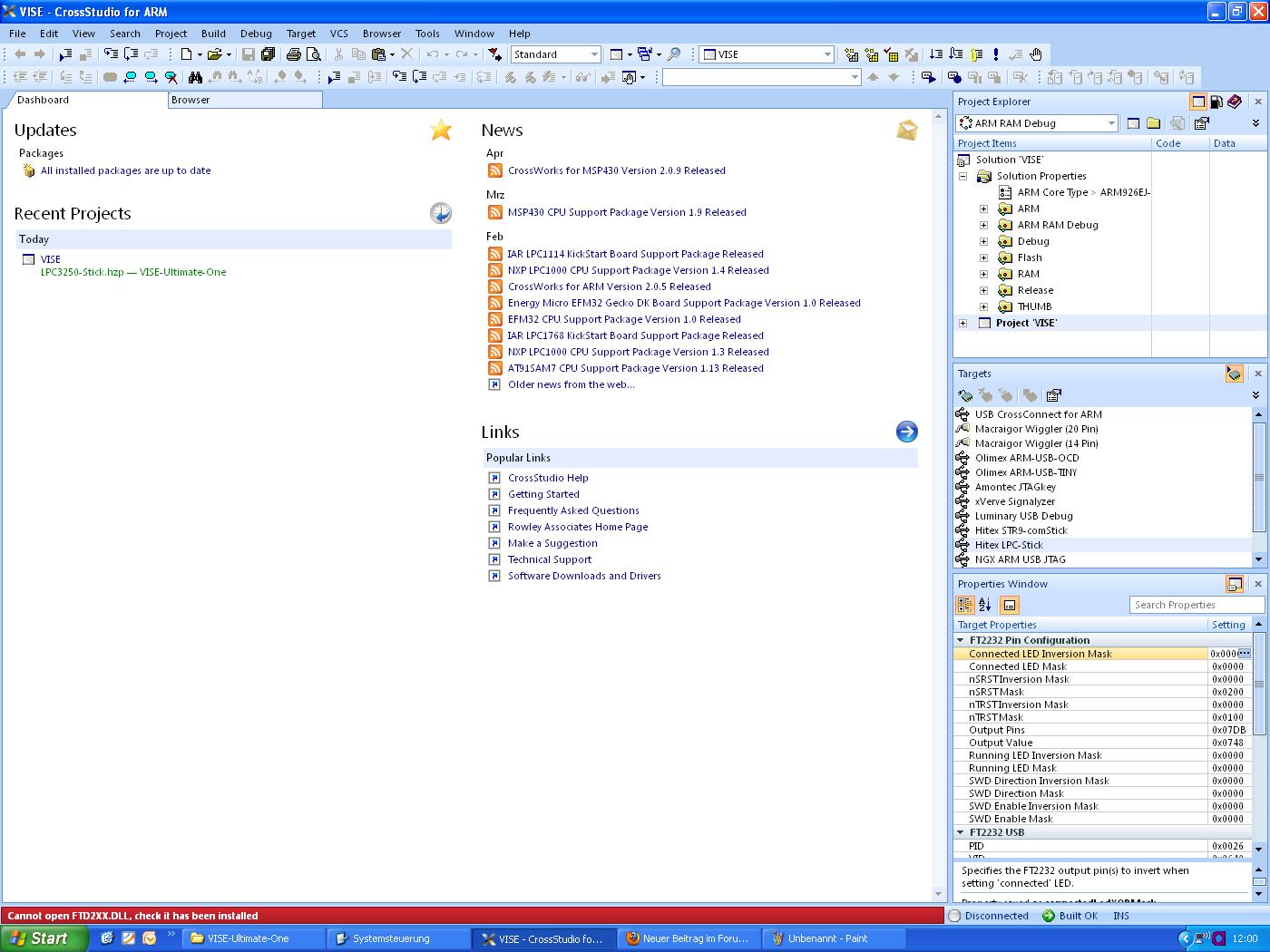
Task: Open the Target menu
Action: pyautogui.click(x=301, y=34)
